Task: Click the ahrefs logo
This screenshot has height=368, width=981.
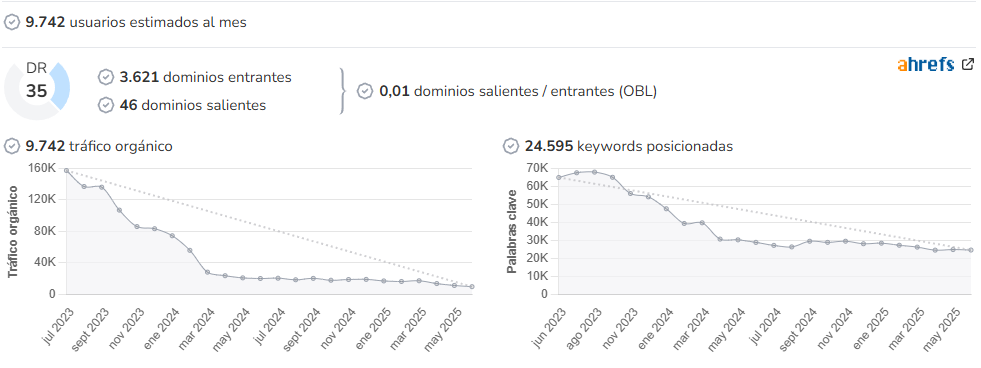Action: coord(926,64)
